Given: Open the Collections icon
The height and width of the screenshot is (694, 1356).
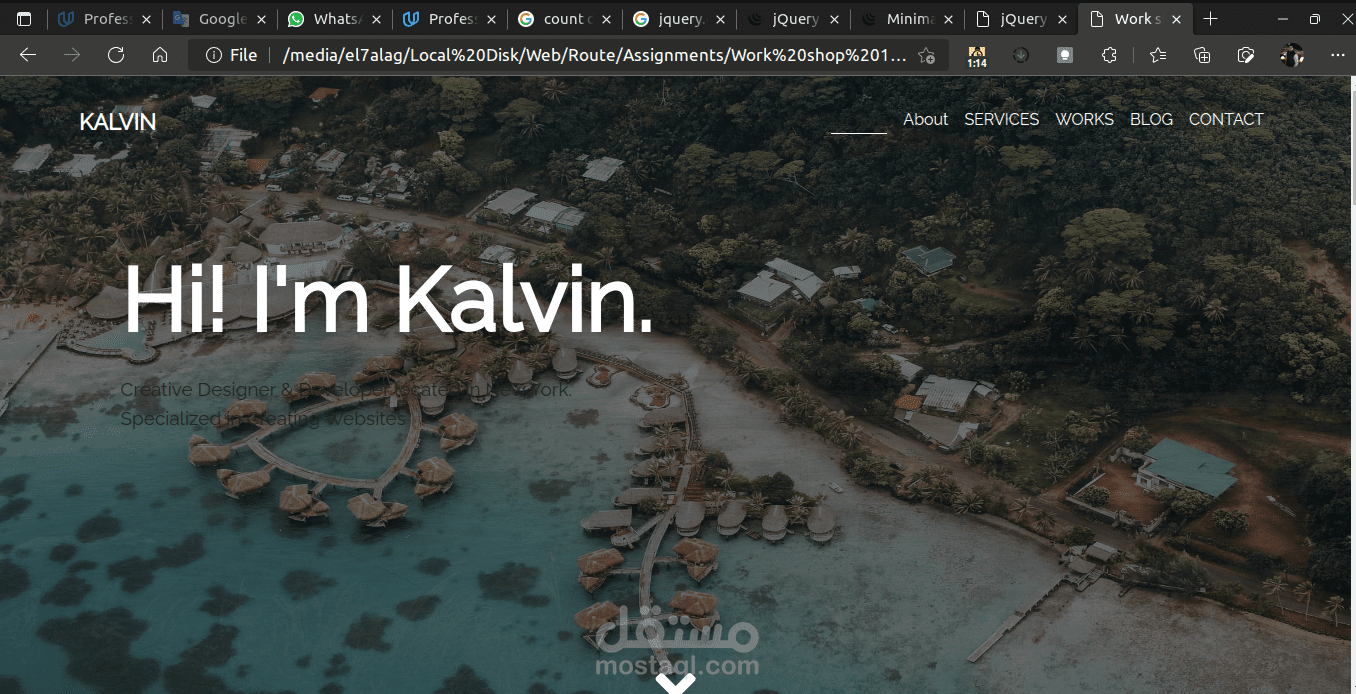Looking at the screenshot, I should point(1201,55).
